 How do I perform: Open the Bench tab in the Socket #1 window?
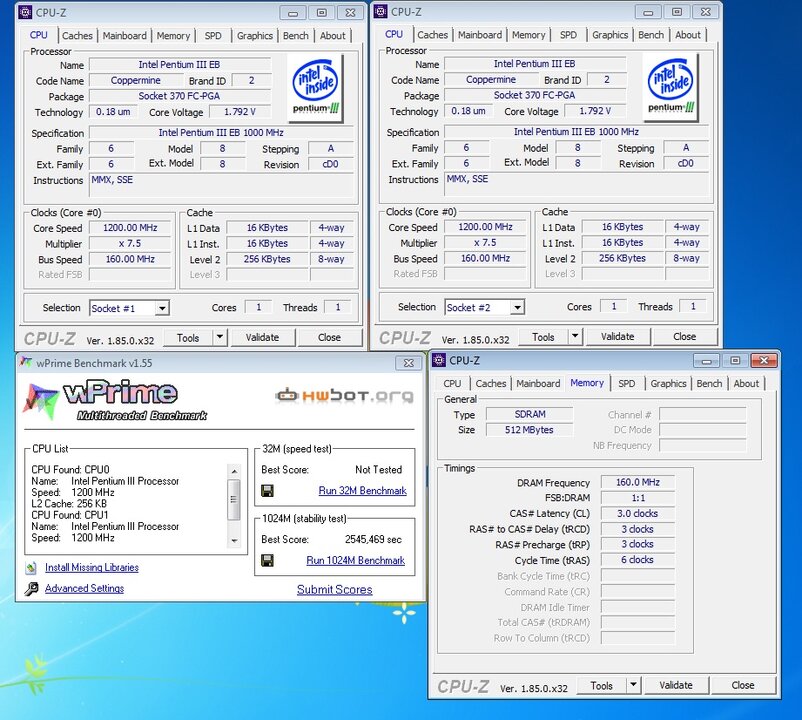[x=296, y=36]
